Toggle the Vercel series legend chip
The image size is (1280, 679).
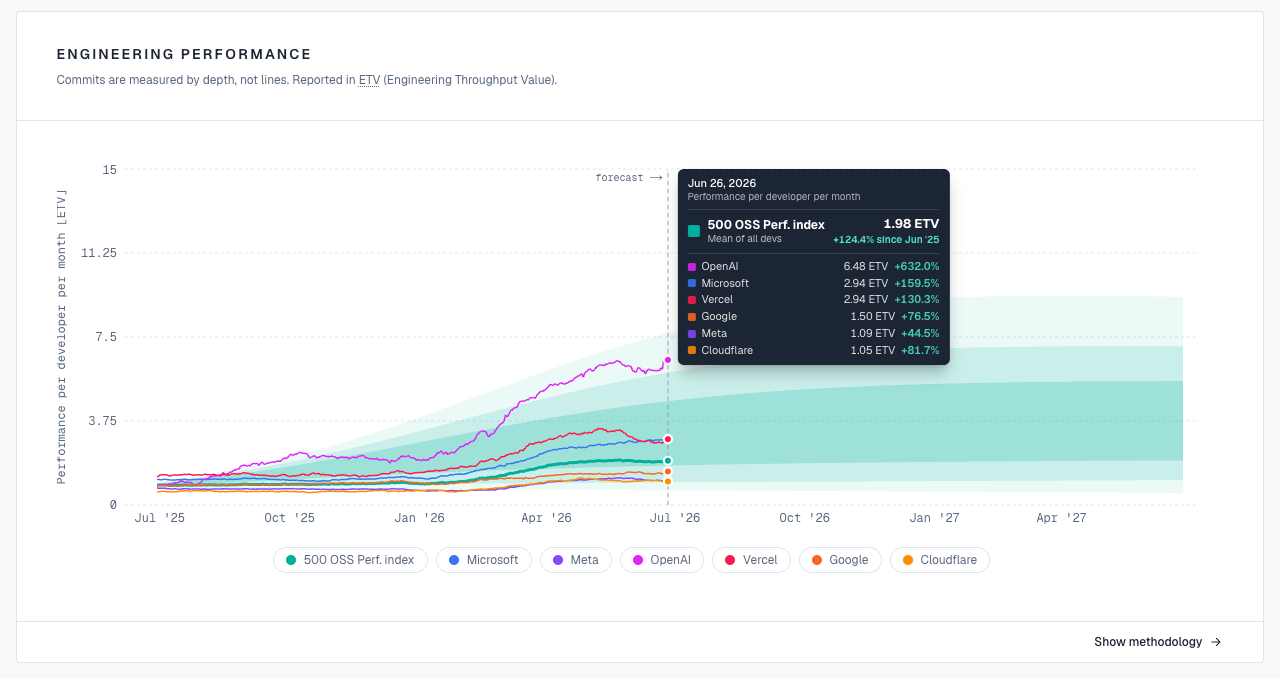[x=751, y=560]
